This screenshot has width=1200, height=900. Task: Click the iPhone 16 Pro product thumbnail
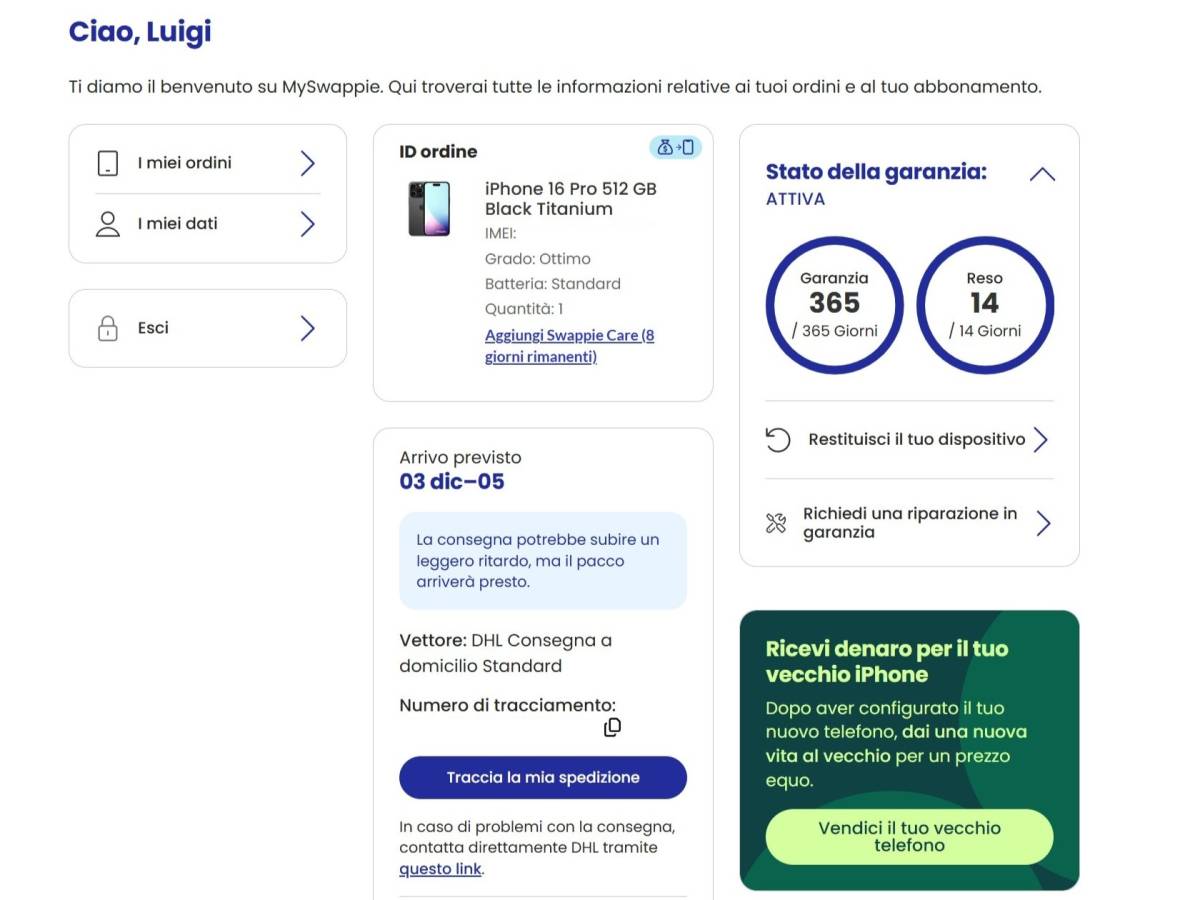(429, 208)
